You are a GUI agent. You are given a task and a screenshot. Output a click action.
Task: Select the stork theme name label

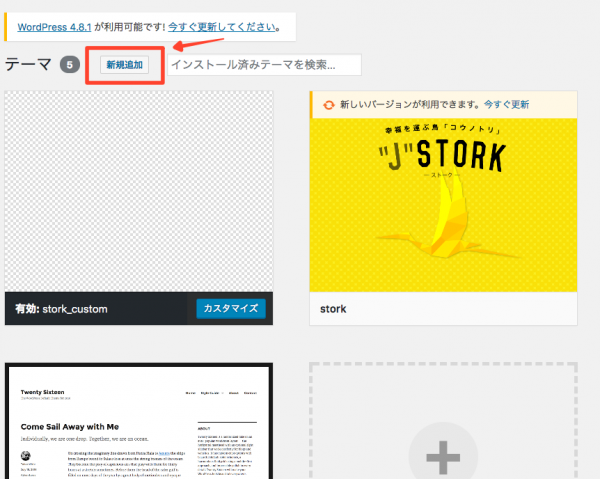[333, 309]
